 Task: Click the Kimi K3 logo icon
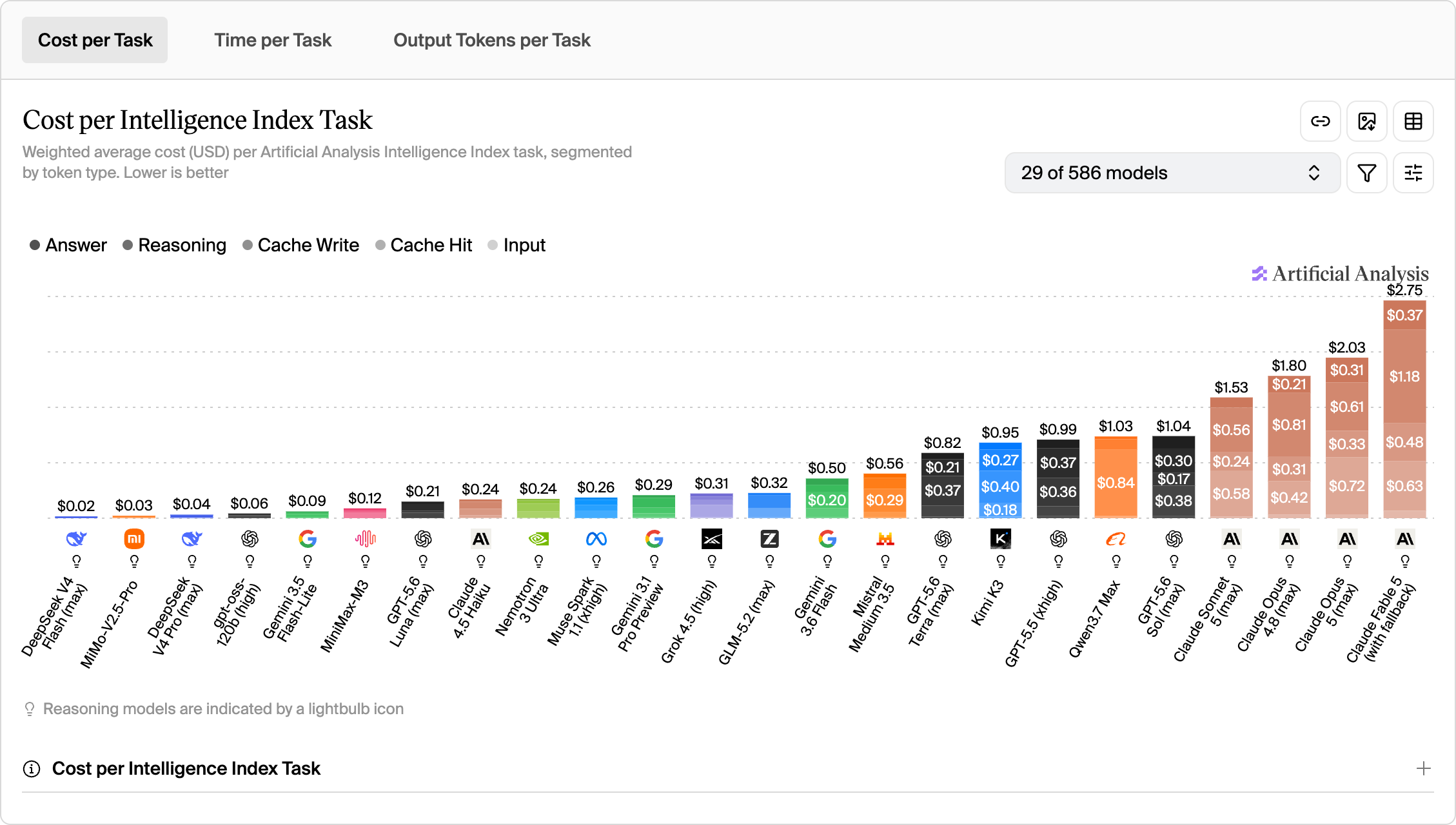click(1001, 539)
